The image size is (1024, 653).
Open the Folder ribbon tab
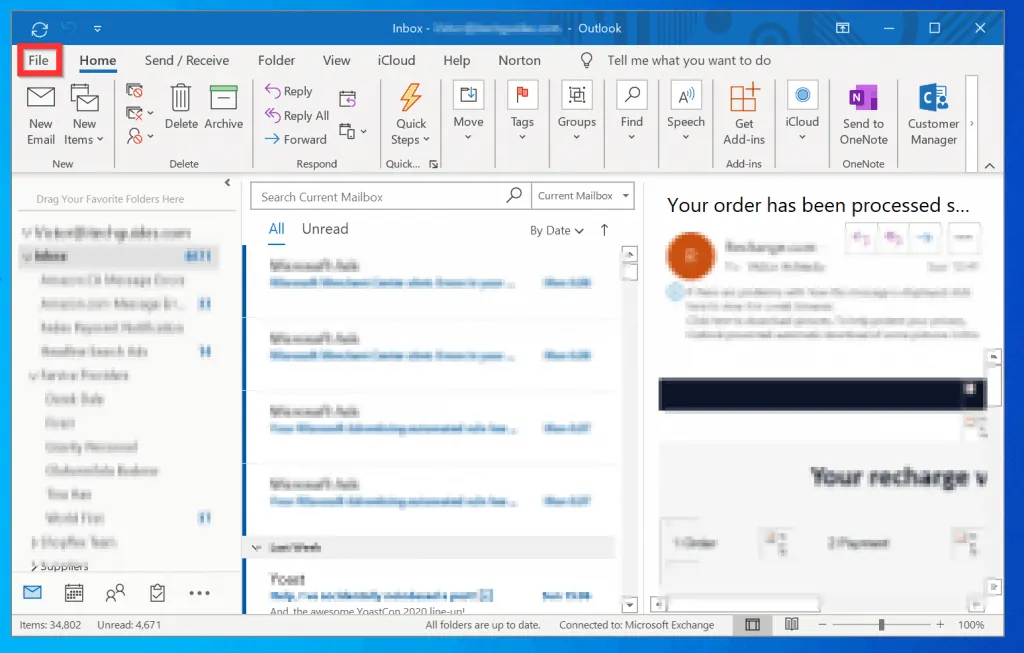276,60
